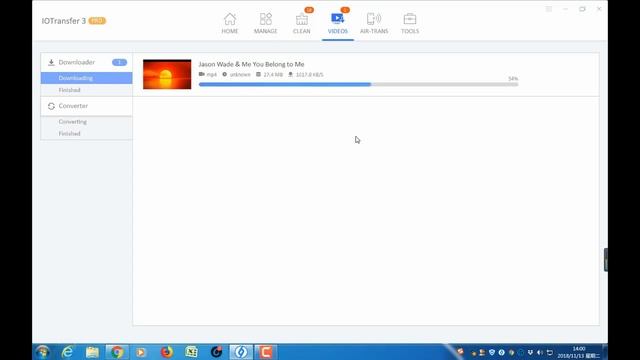Click the sunset video thumbnail

(x=167, y=74)
